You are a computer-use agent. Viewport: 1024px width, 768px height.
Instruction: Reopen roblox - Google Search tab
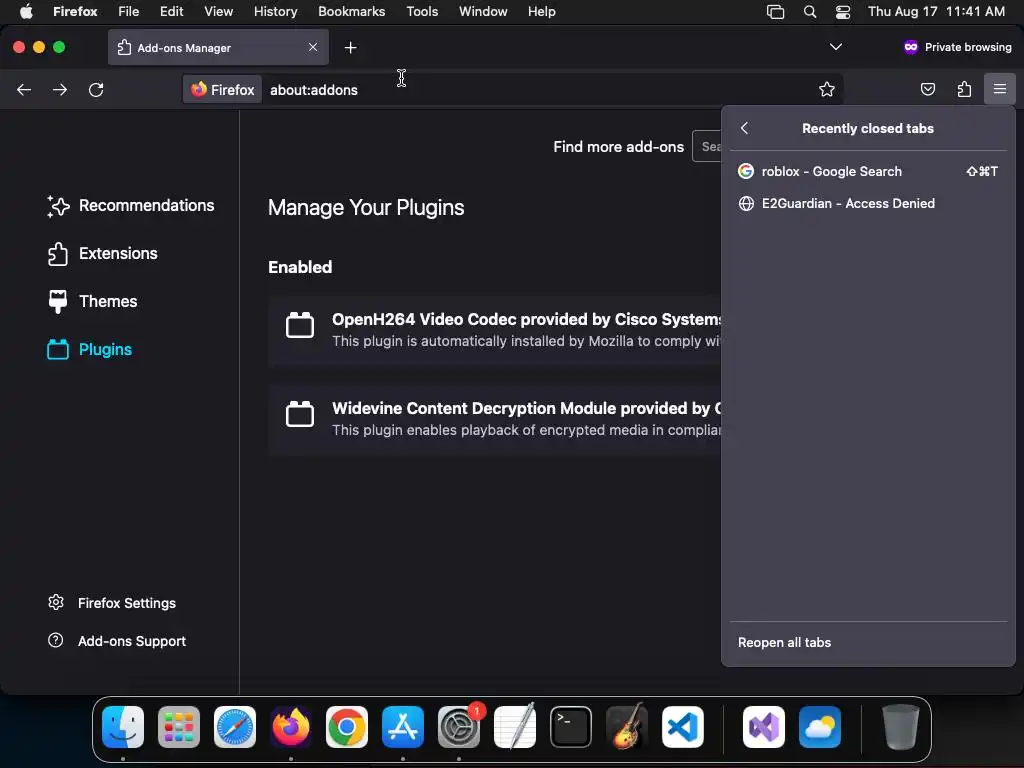tap(868, 171)
